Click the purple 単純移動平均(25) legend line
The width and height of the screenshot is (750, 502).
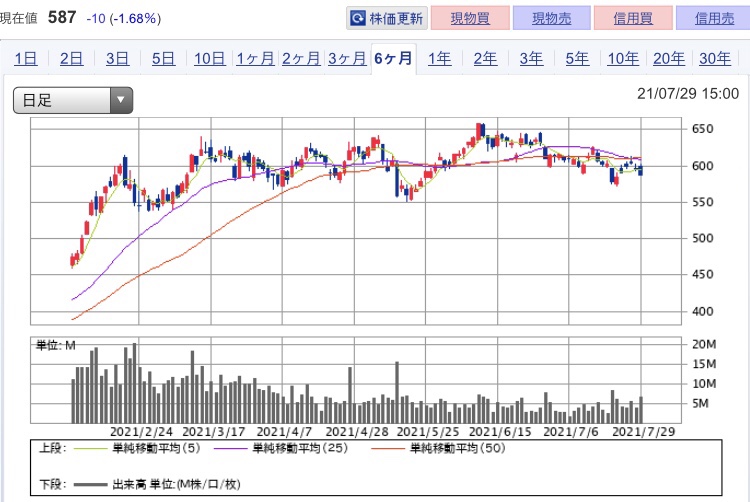click(x=230, y=448)
